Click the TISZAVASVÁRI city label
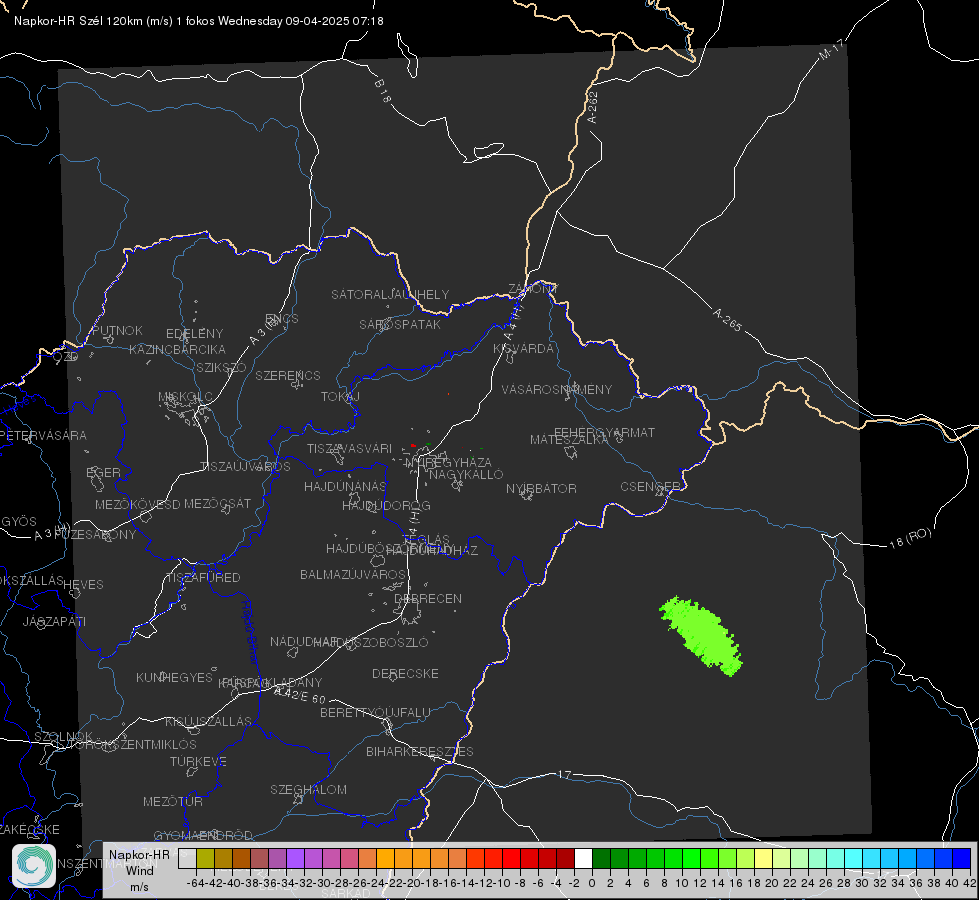 [x=350, y=448]
